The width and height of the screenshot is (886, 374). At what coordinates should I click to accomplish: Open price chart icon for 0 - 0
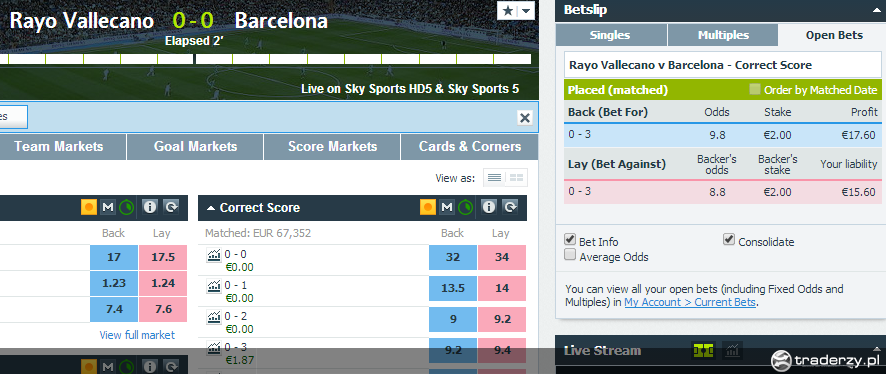(214, 255)
